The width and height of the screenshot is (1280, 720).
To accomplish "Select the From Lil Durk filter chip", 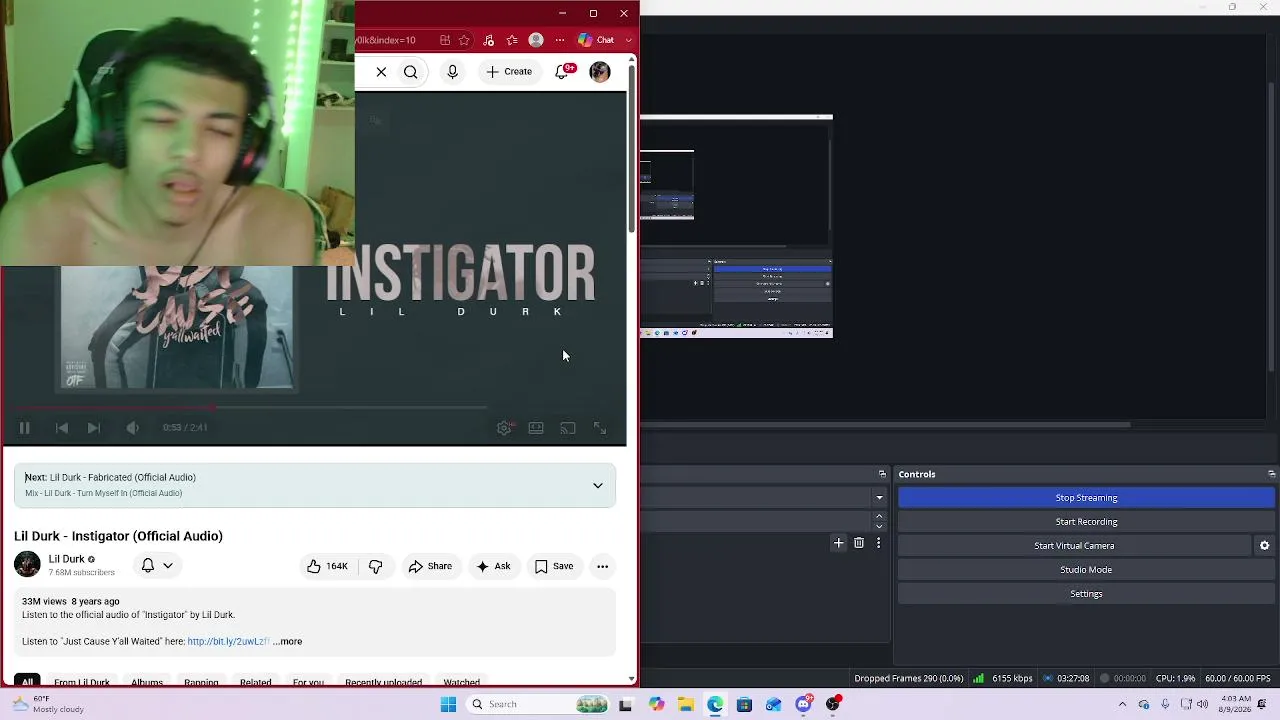I will (82, 682).
